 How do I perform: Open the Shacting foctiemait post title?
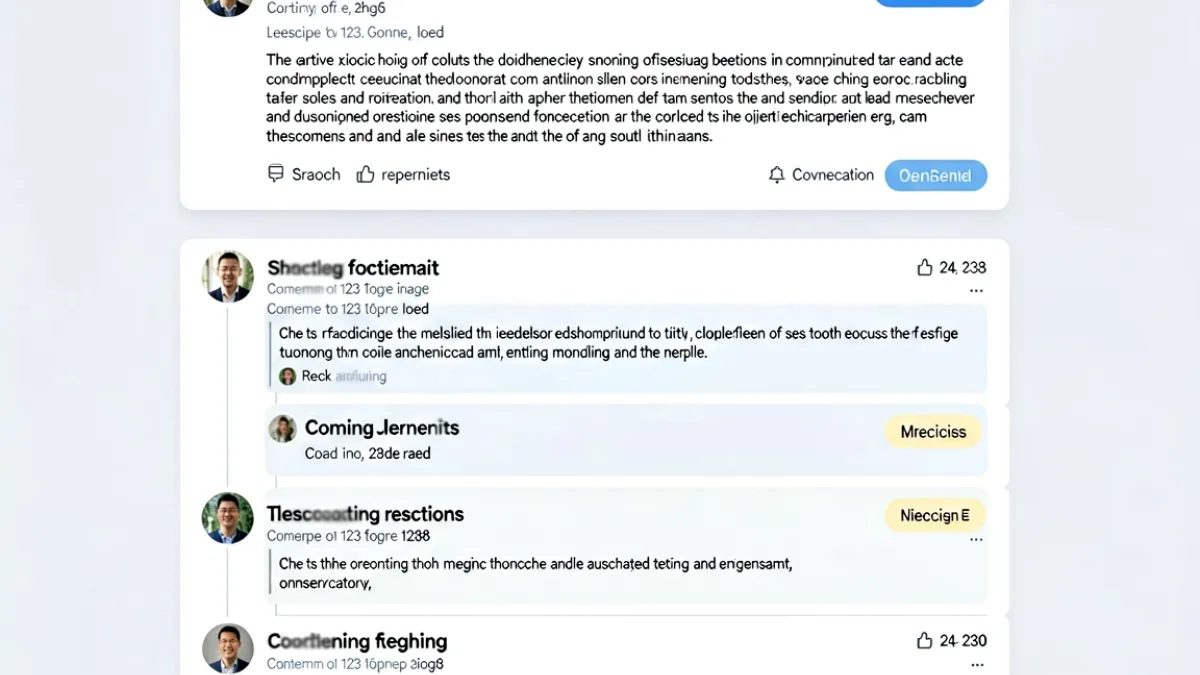pos(353,268)
